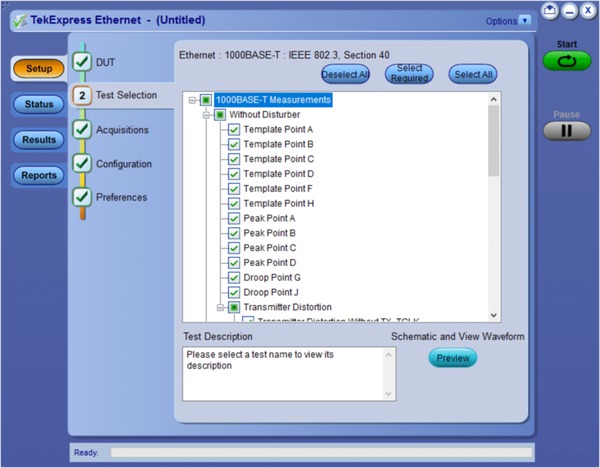Toggle the Peak Point C checkbox
600x468 pixels.
point(234,248)
